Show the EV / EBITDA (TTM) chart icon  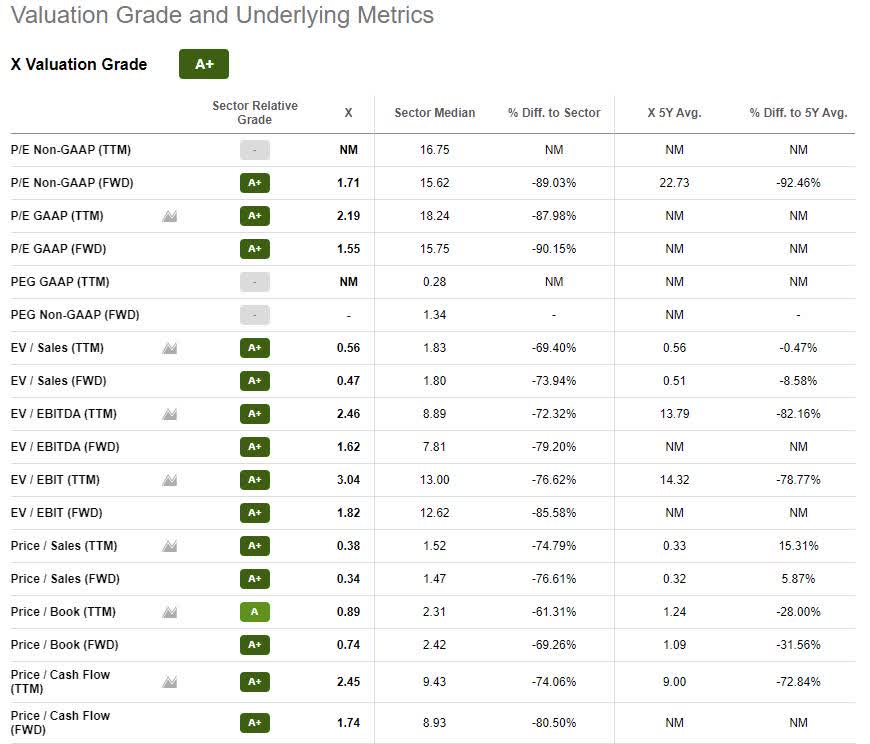[170, 414]
